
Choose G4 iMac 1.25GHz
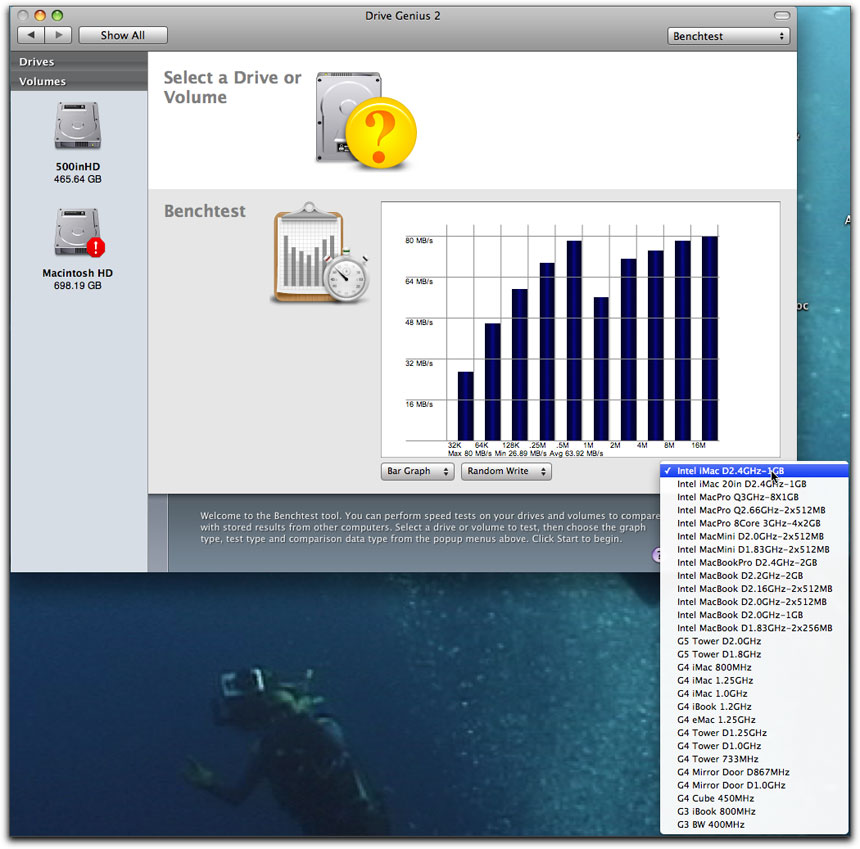click(754, 681)
